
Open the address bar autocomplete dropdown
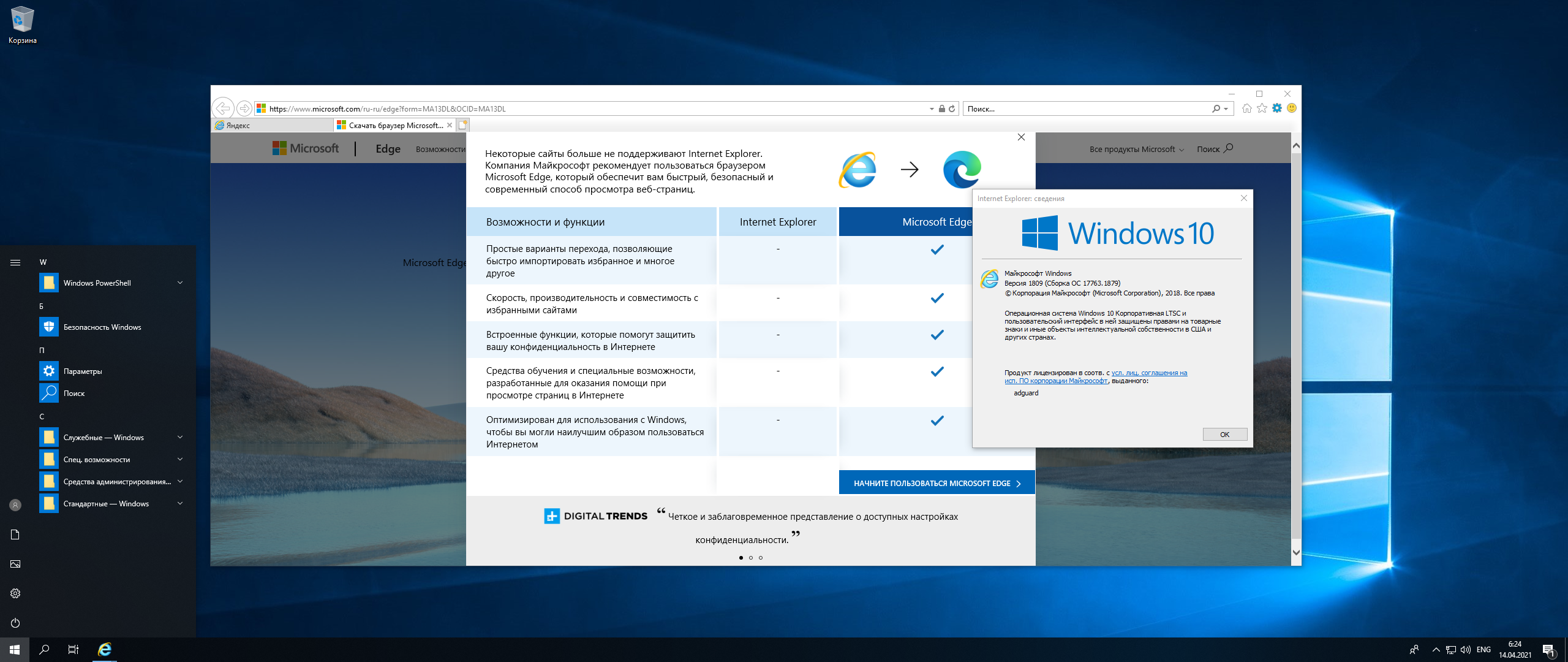coord(932,108)
